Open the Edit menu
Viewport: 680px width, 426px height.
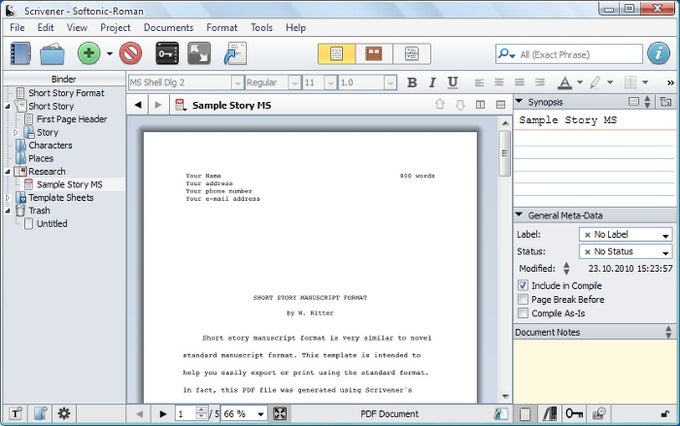tap(46, 28)
